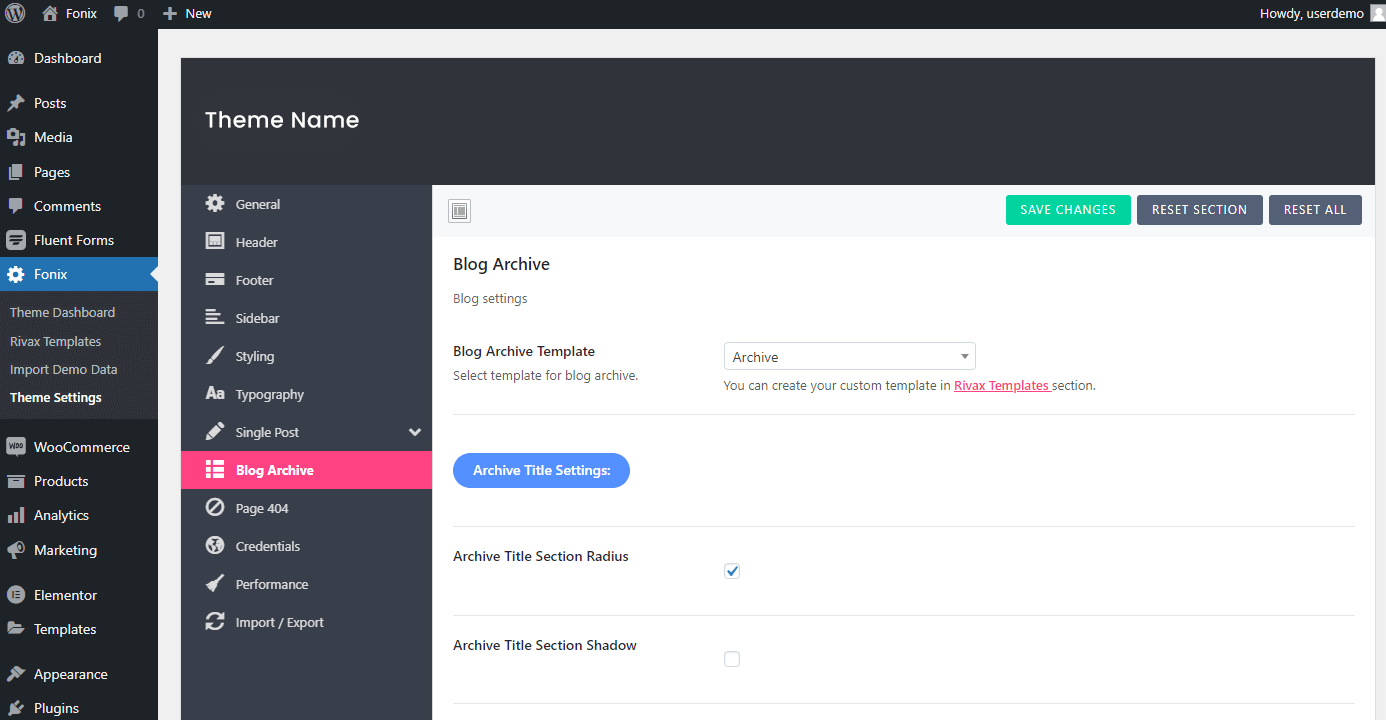
Task: Select Theme Settings submenu item
Action: [x=56, y=397]
